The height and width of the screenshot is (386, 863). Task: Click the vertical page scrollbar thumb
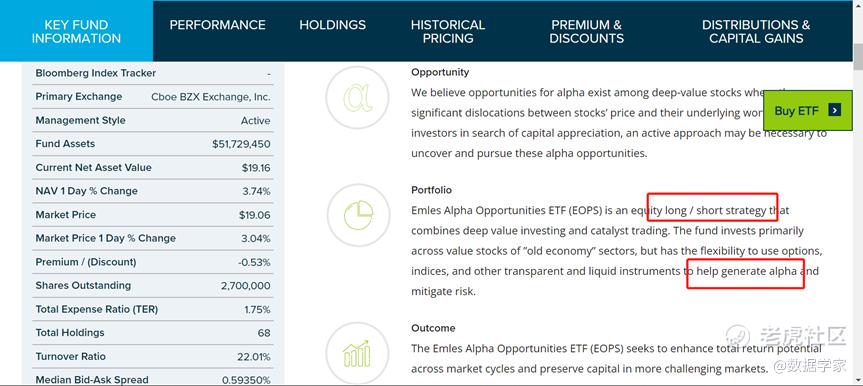click(857, 57)
